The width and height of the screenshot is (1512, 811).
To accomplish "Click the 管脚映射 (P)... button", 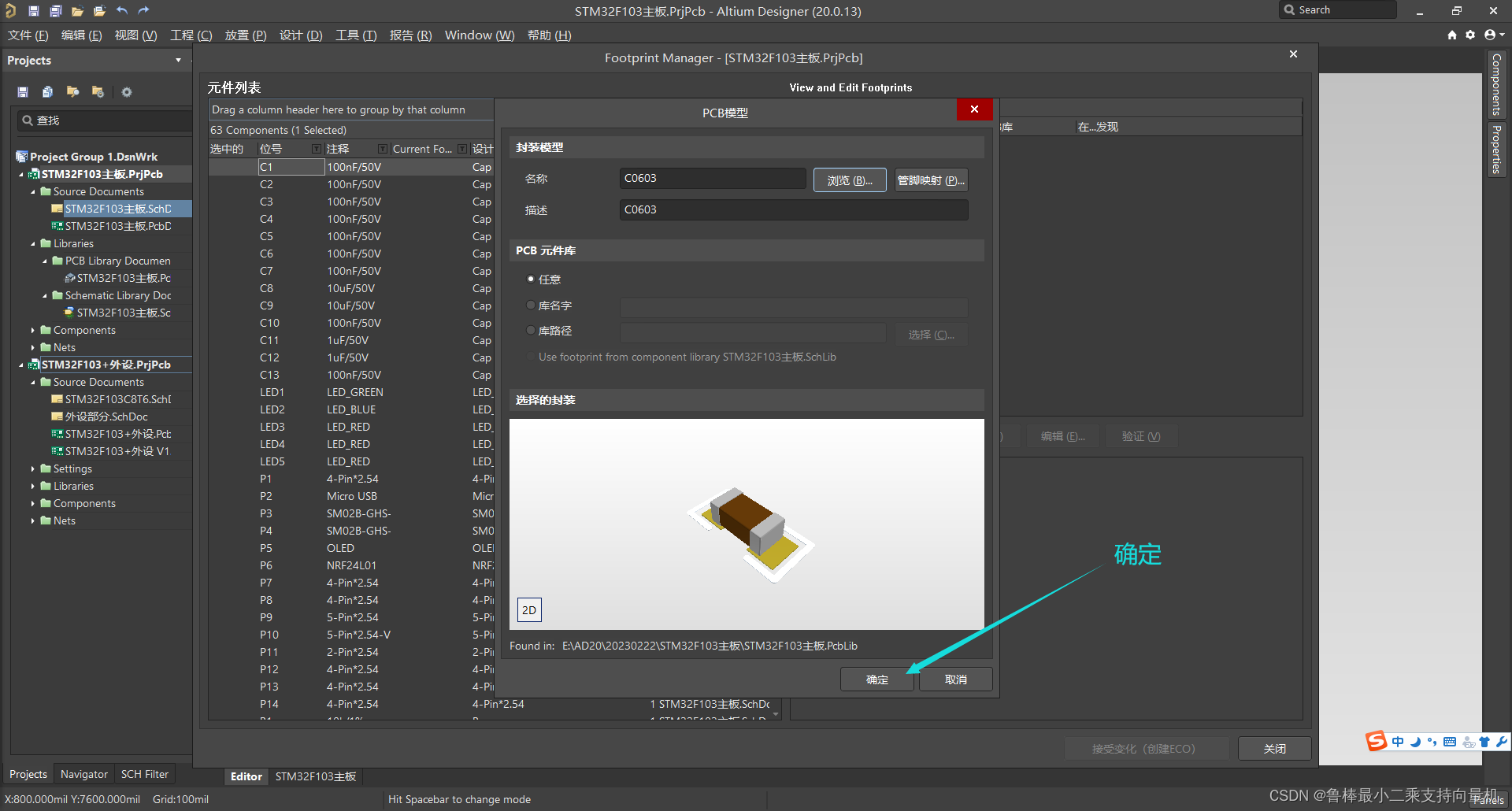I will (931, 180).
